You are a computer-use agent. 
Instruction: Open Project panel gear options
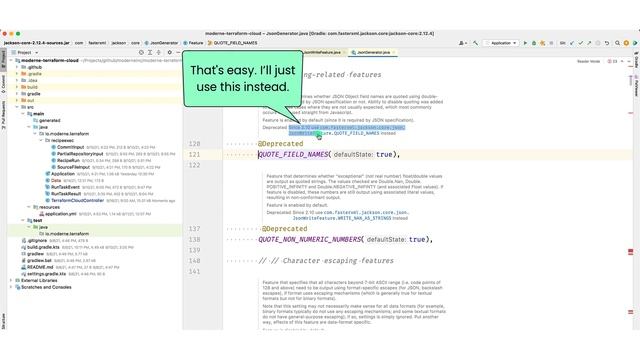point(169,52)
